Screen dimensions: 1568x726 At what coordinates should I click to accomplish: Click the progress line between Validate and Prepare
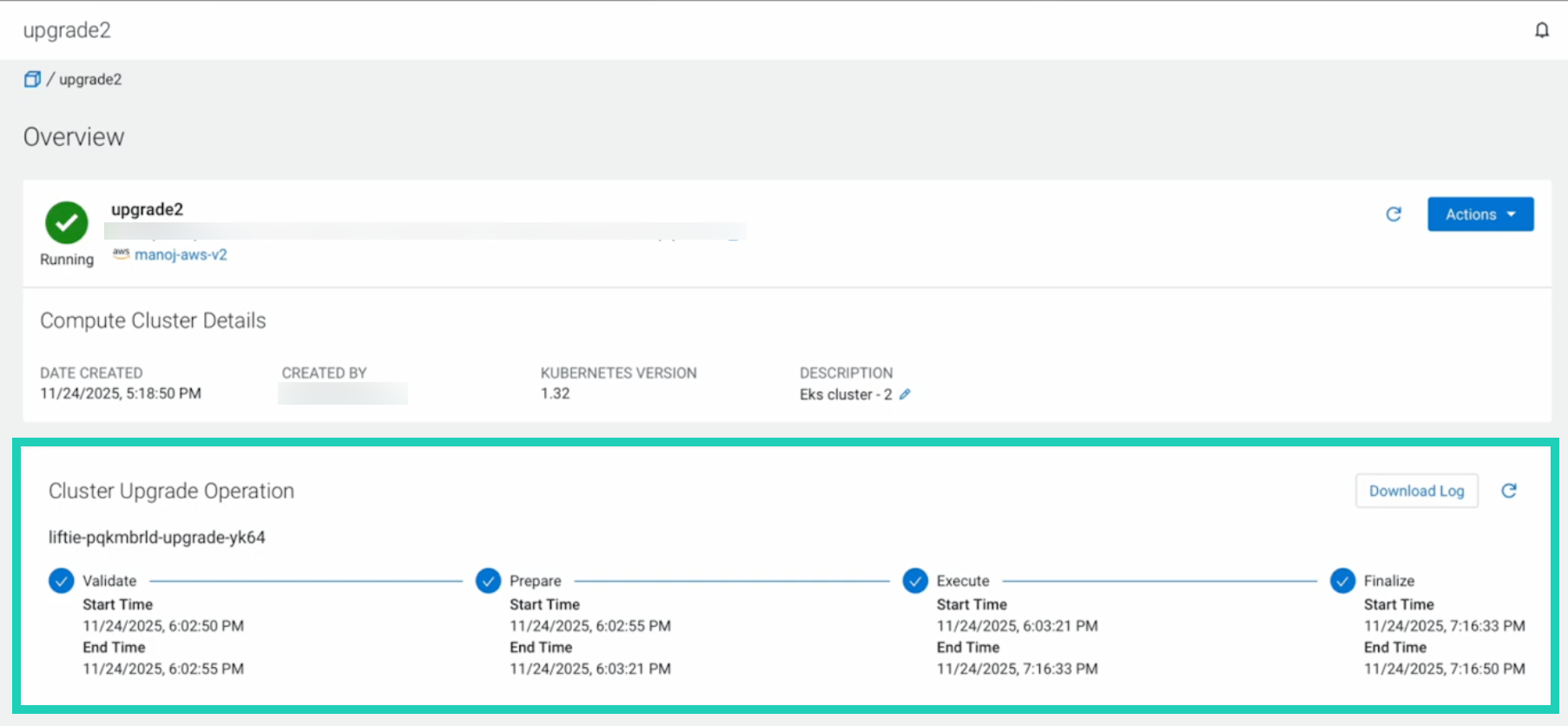pyautogui.click(x=306, y=581)
